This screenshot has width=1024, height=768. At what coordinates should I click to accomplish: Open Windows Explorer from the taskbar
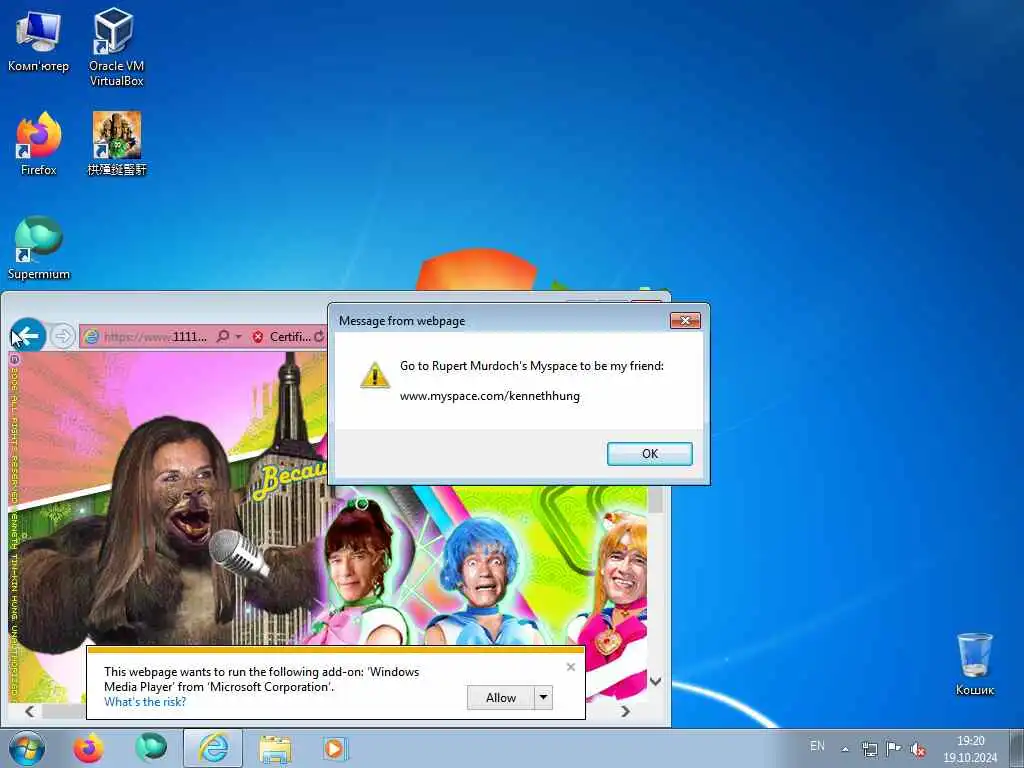pos(275,748)
